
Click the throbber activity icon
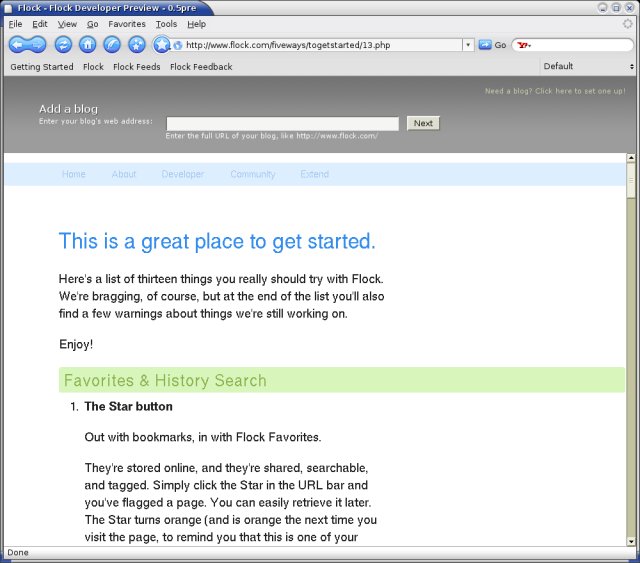628,24
